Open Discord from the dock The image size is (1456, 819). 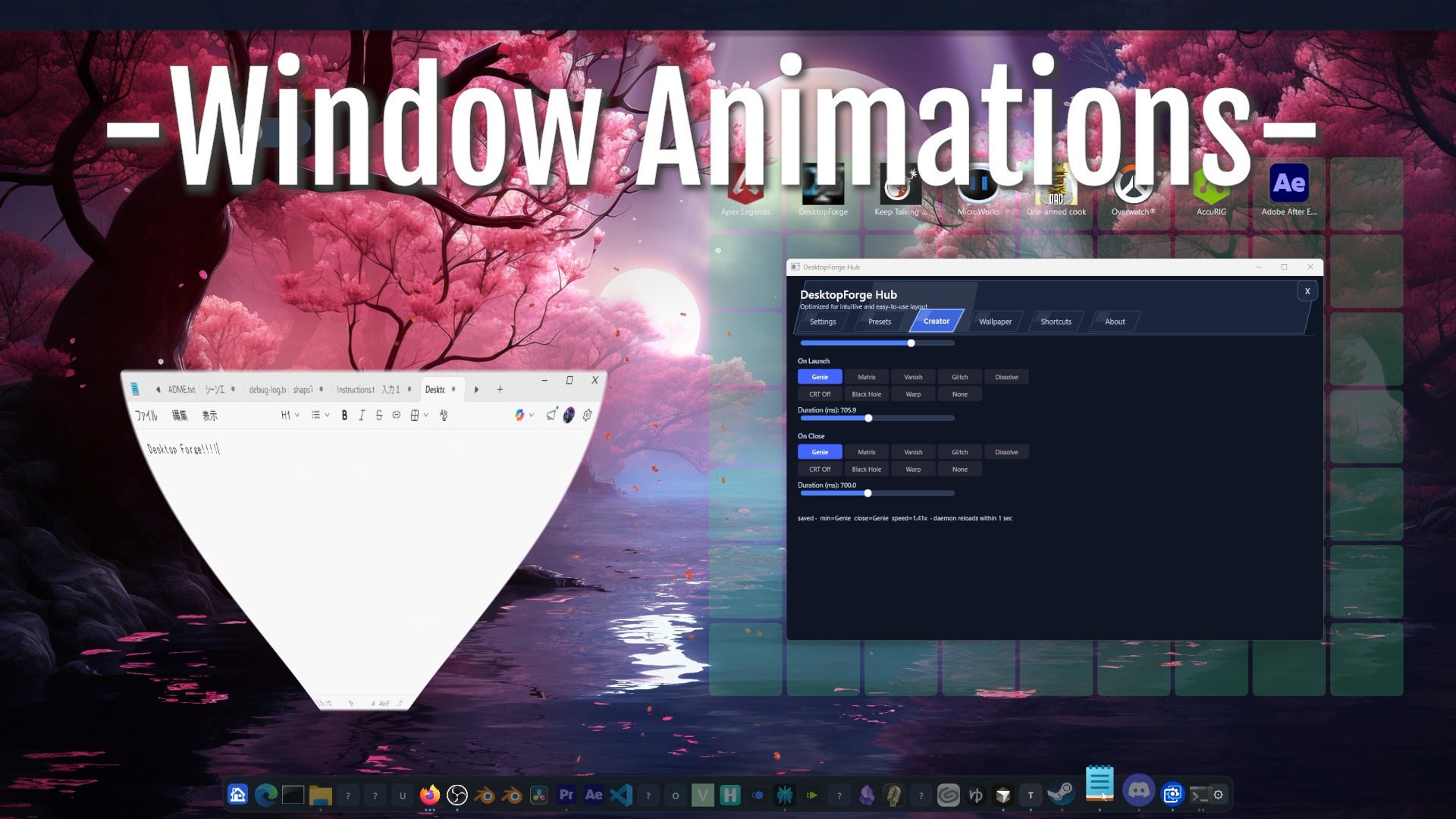(1138, 791)
